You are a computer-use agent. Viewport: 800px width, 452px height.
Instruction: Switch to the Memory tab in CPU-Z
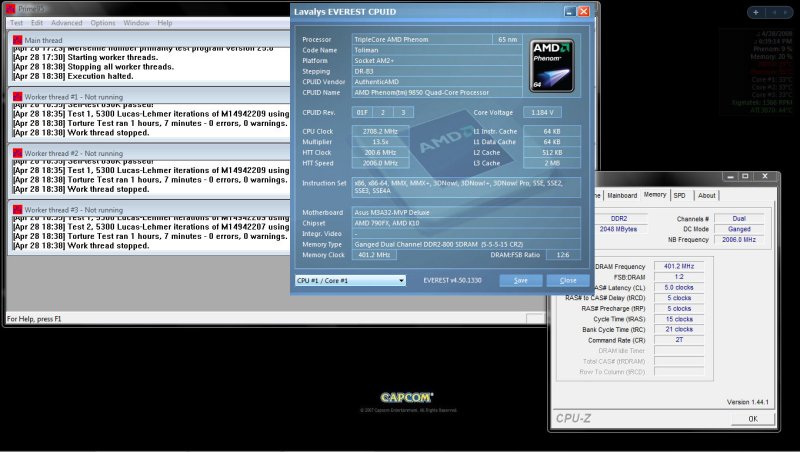click(655, 195)
